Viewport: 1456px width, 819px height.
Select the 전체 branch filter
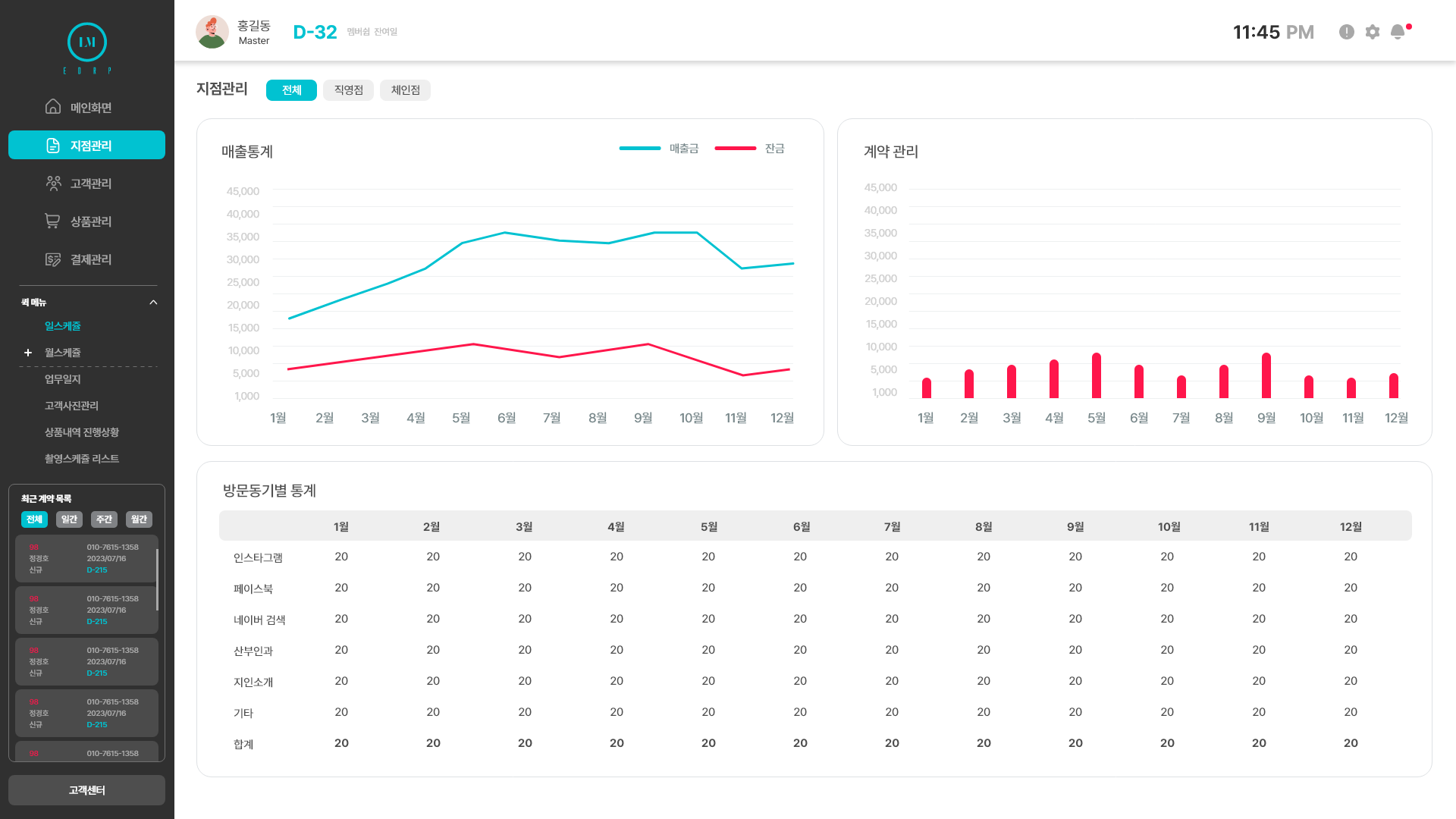click(x=291, y=90)
